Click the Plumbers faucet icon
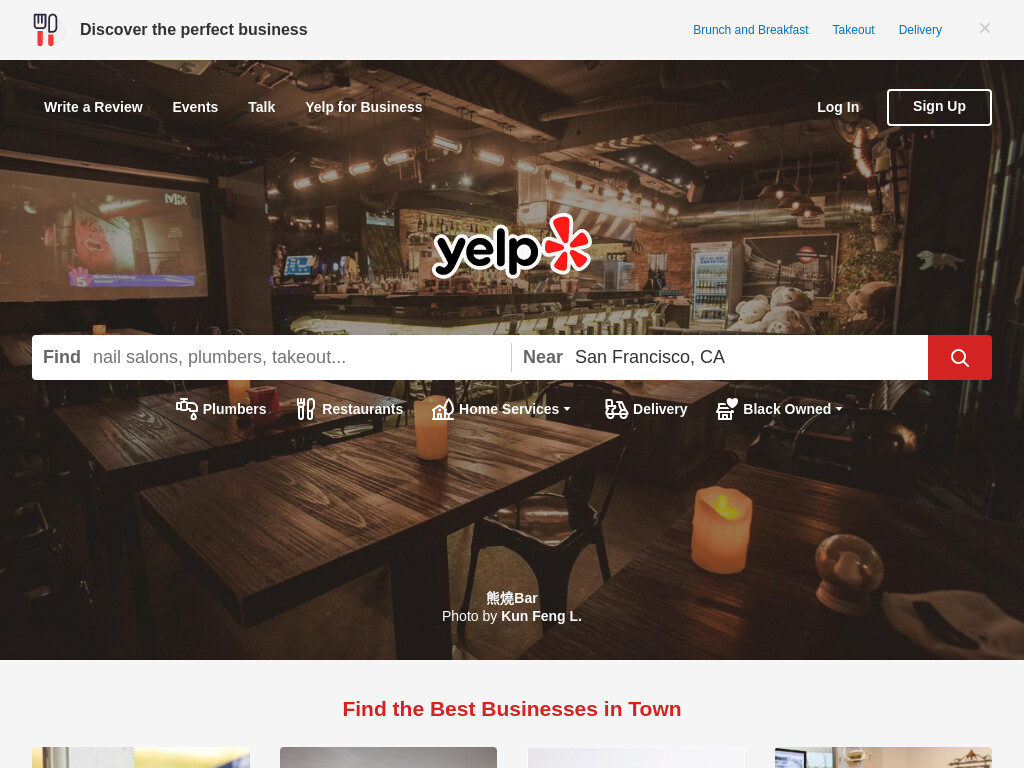 click(187, 409)
